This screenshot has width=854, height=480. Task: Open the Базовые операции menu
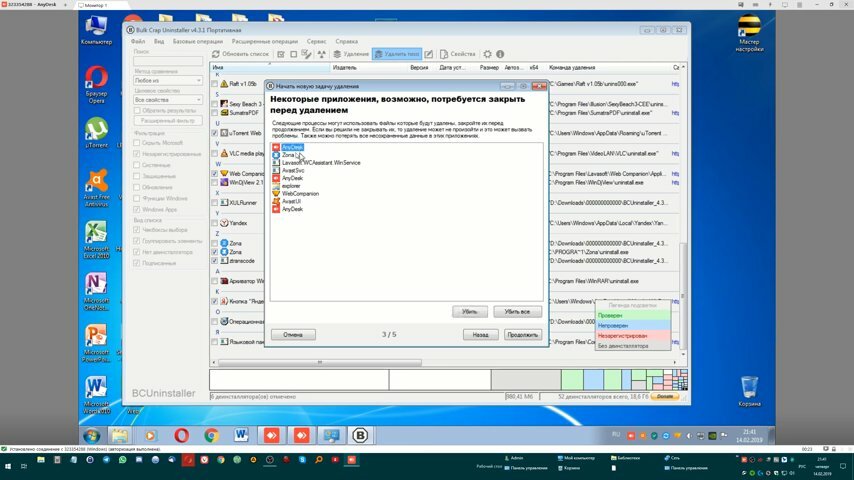[x=198, y=41]
